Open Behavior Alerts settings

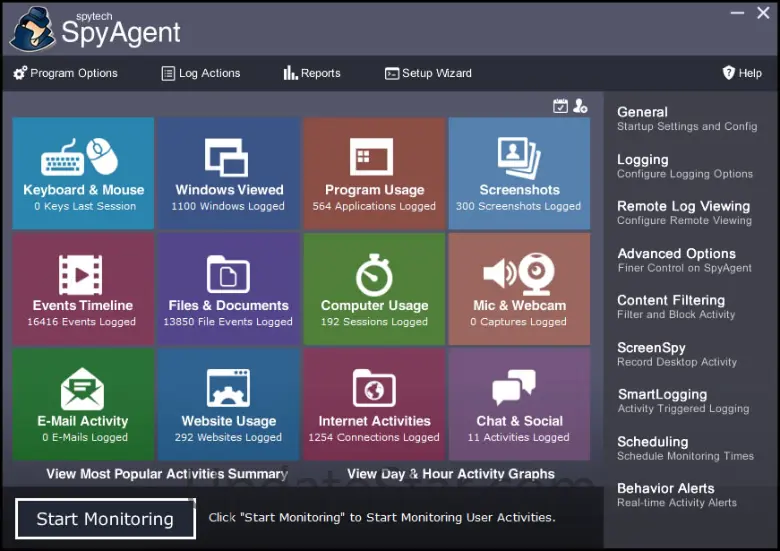click(677, 495)
